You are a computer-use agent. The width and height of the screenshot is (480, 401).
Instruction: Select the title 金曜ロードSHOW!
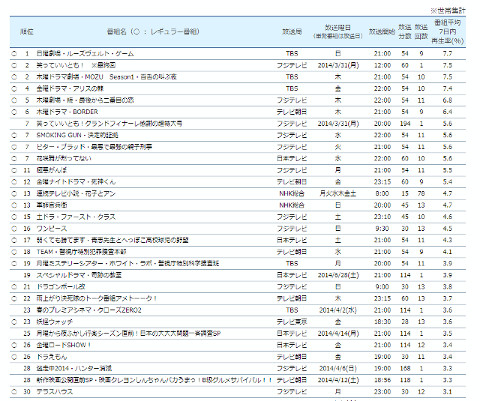pos(64,345)
